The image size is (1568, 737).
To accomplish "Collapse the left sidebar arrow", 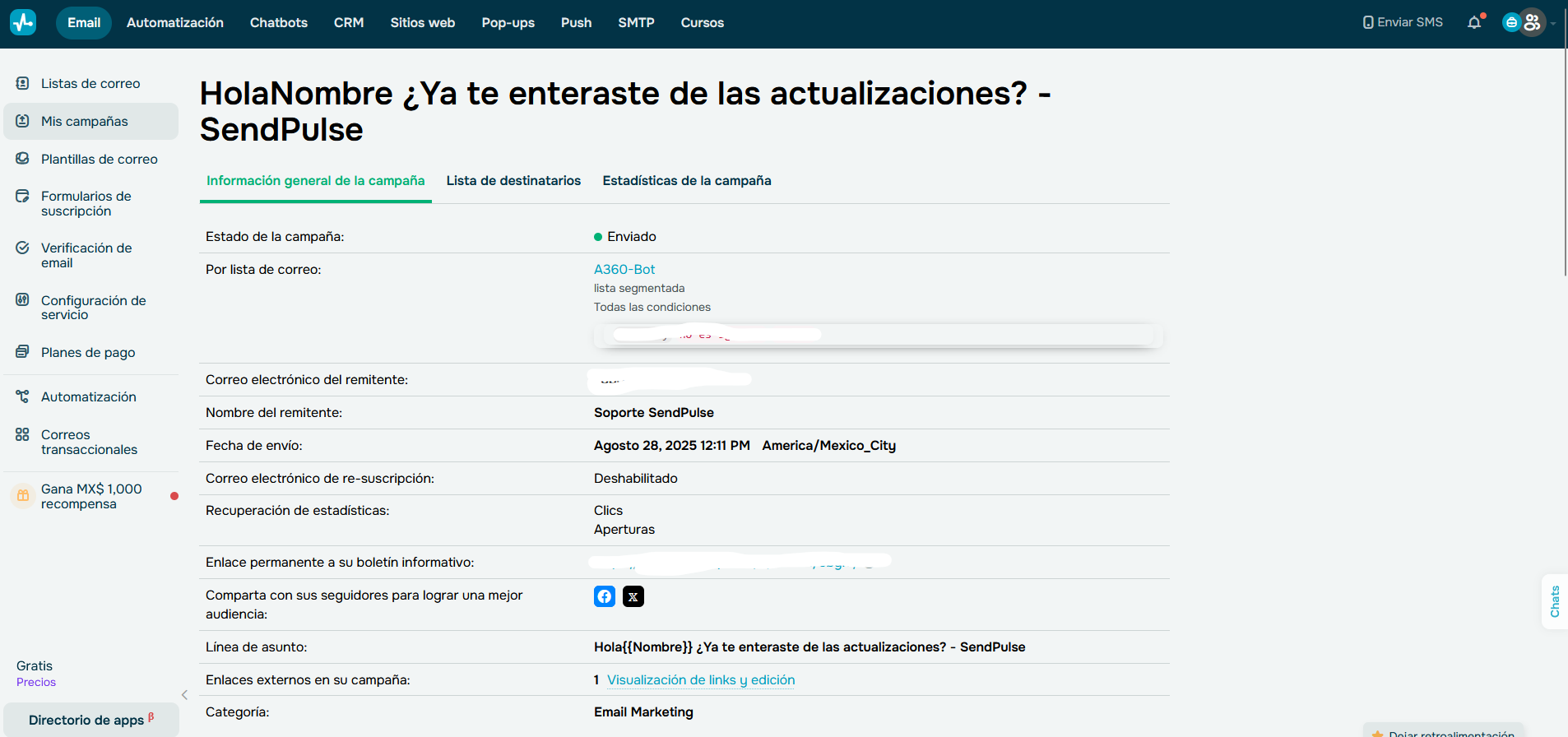I will pos(184,695).
